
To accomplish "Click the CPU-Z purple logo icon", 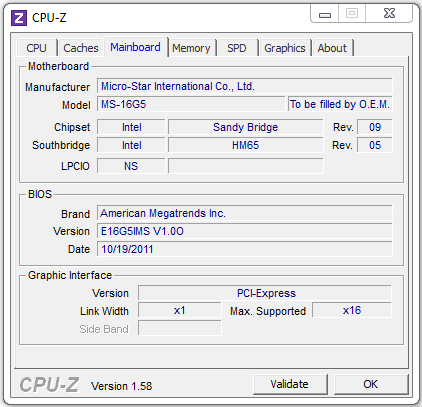I will [19, 18].
